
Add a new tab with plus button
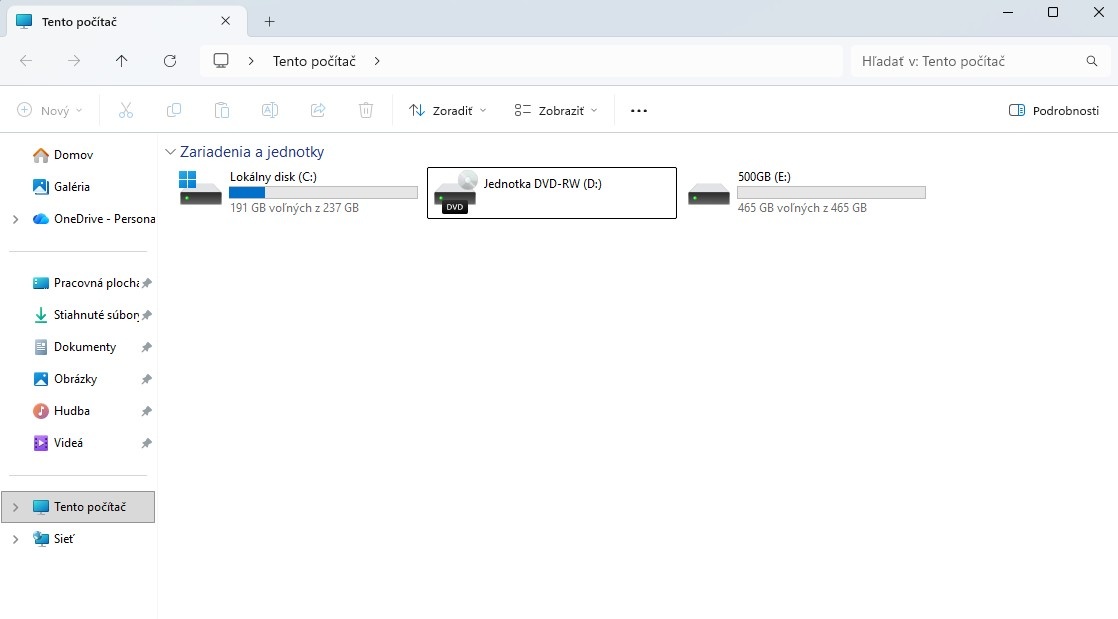click(270, 21)
